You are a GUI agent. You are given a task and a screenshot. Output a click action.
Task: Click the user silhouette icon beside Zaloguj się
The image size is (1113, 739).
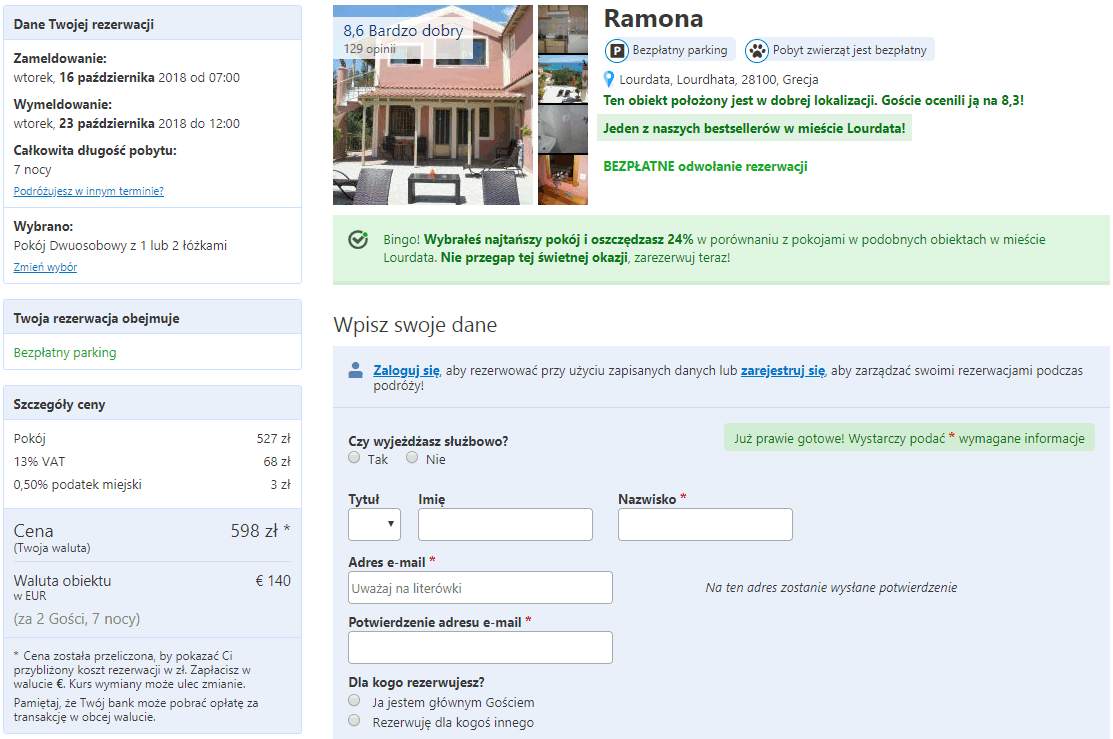tap(355, 370)
